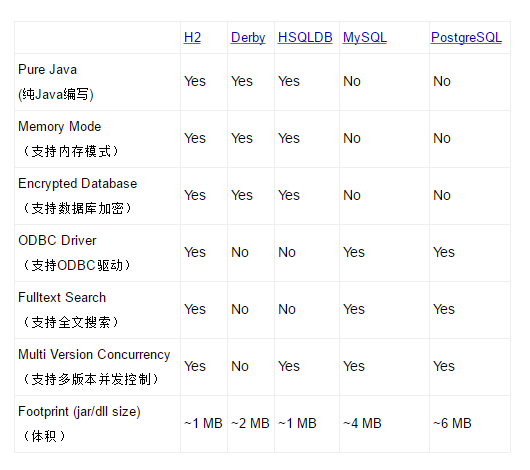This screenshot has height=470, width=530.
Task: Click H2's ~1 MB footprint cell
Action: click(x=203, y=423)
